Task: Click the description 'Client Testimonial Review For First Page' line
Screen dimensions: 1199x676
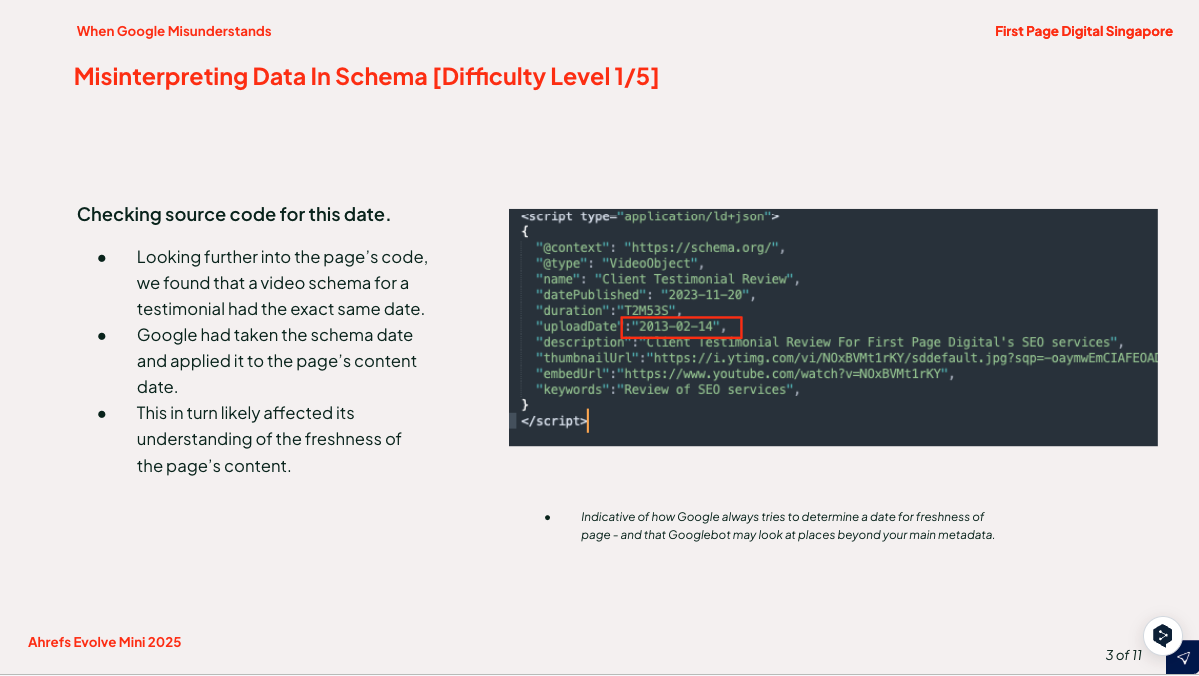Action: coord(830,343)
